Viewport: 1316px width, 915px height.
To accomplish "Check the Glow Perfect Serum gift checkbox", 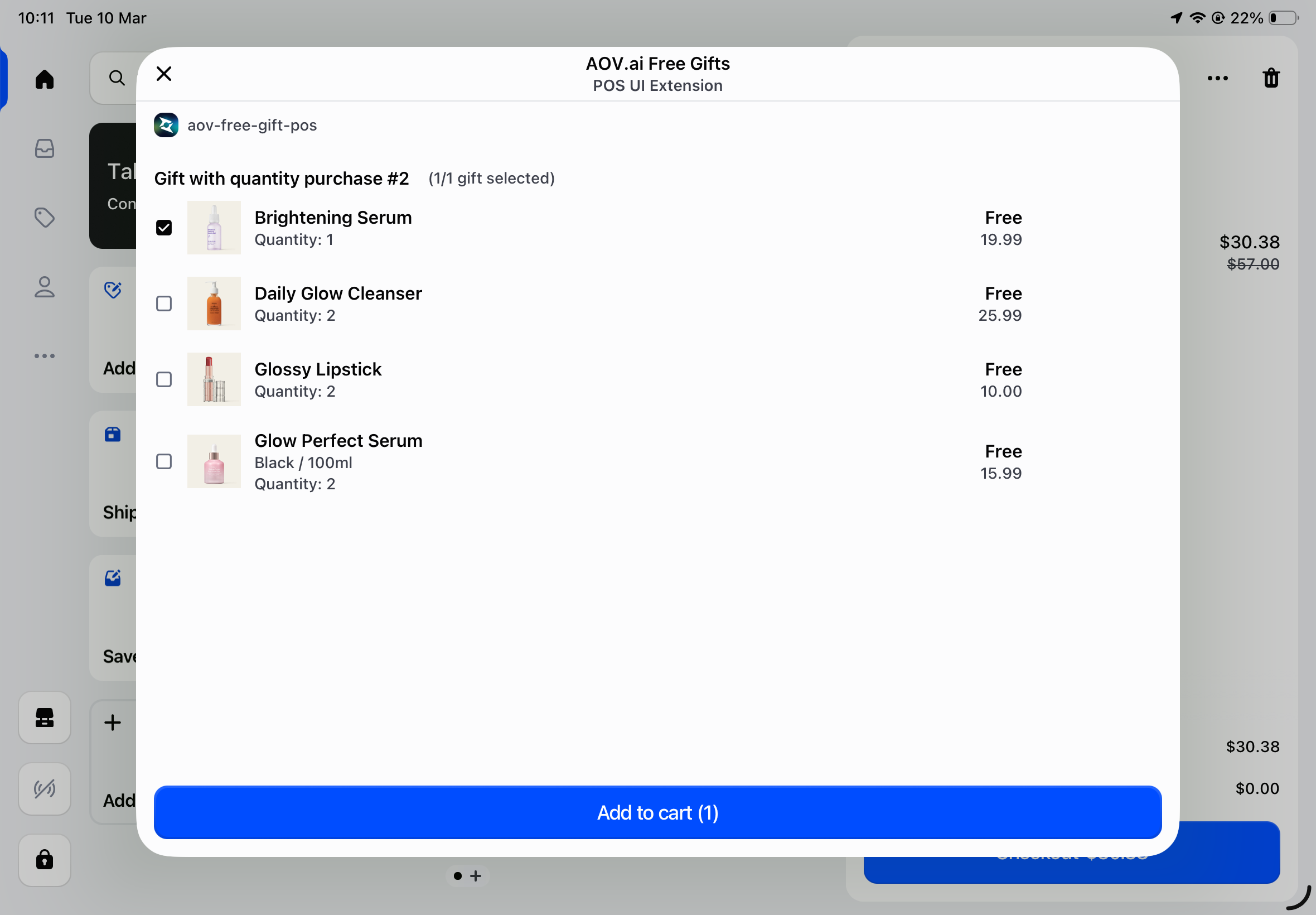I will coord(164,461).
